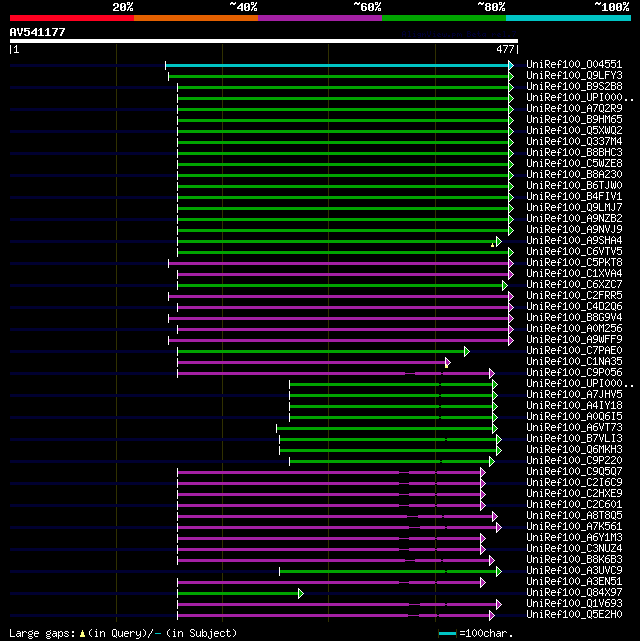640x641 pixels.
Task: Click the AV541177 query name label
Action: point(38,32)
